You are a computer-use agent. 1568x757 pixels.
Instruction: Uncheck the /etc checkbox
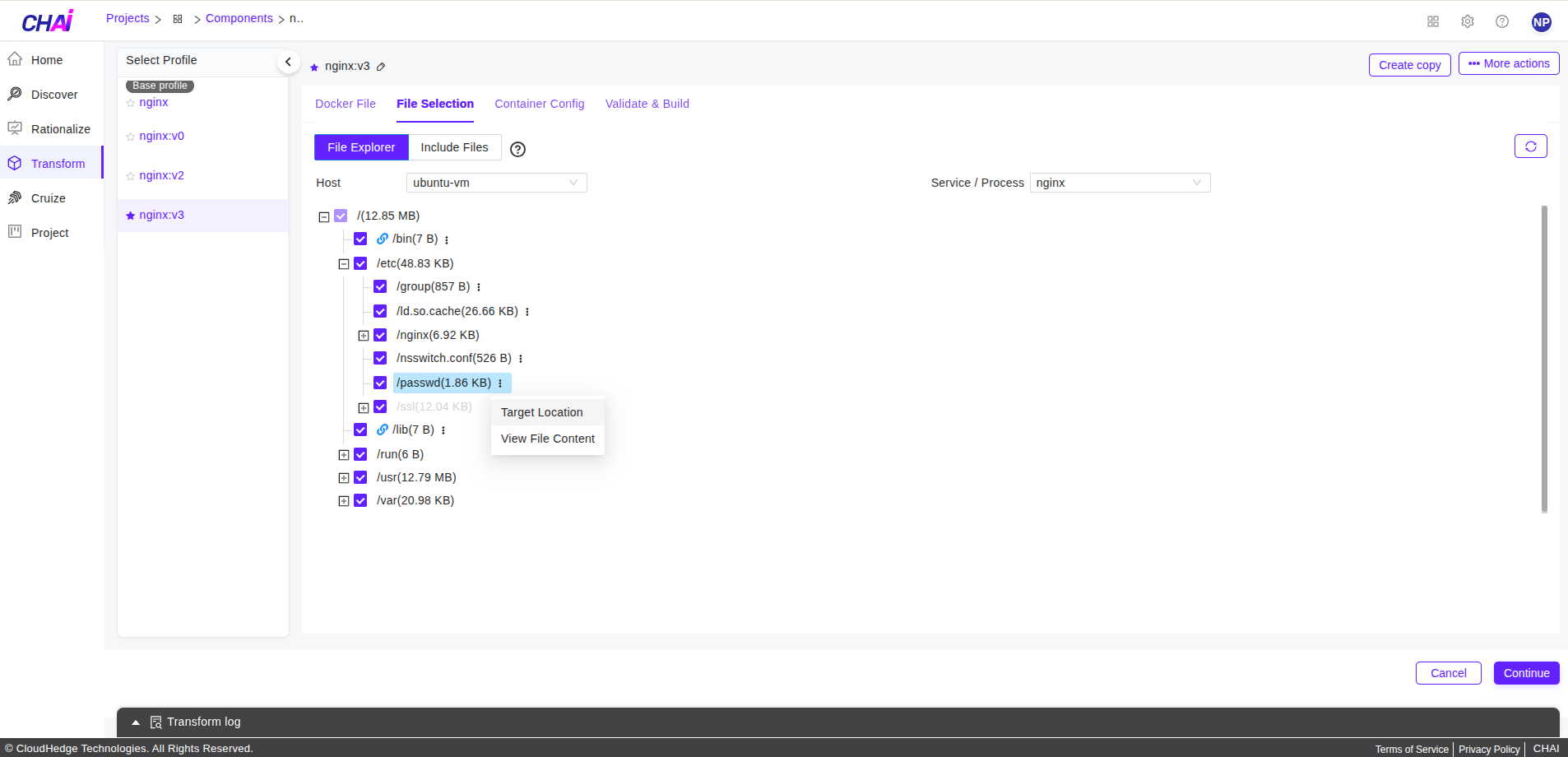click(360, 263)
